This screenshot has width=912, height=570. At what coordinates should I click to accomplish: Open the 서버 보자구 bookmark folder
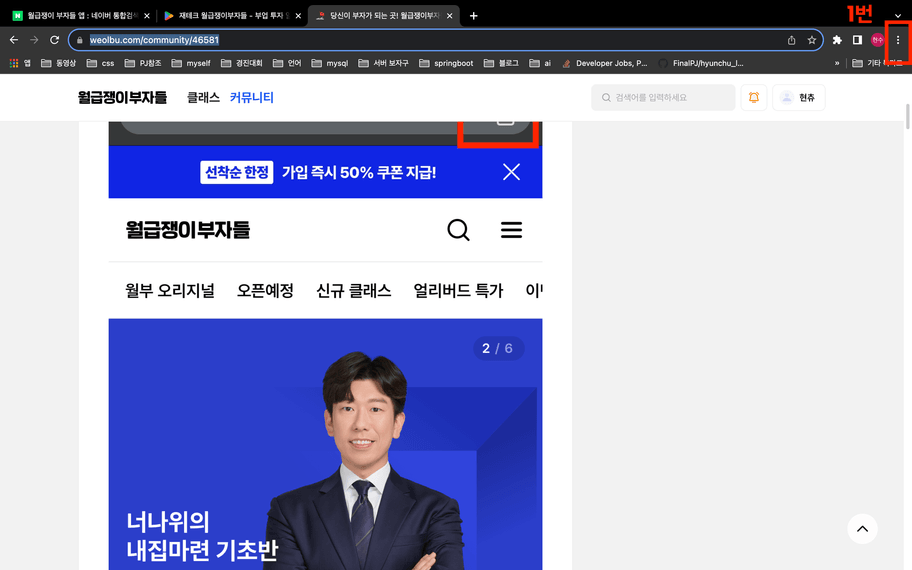coord(383,63)
